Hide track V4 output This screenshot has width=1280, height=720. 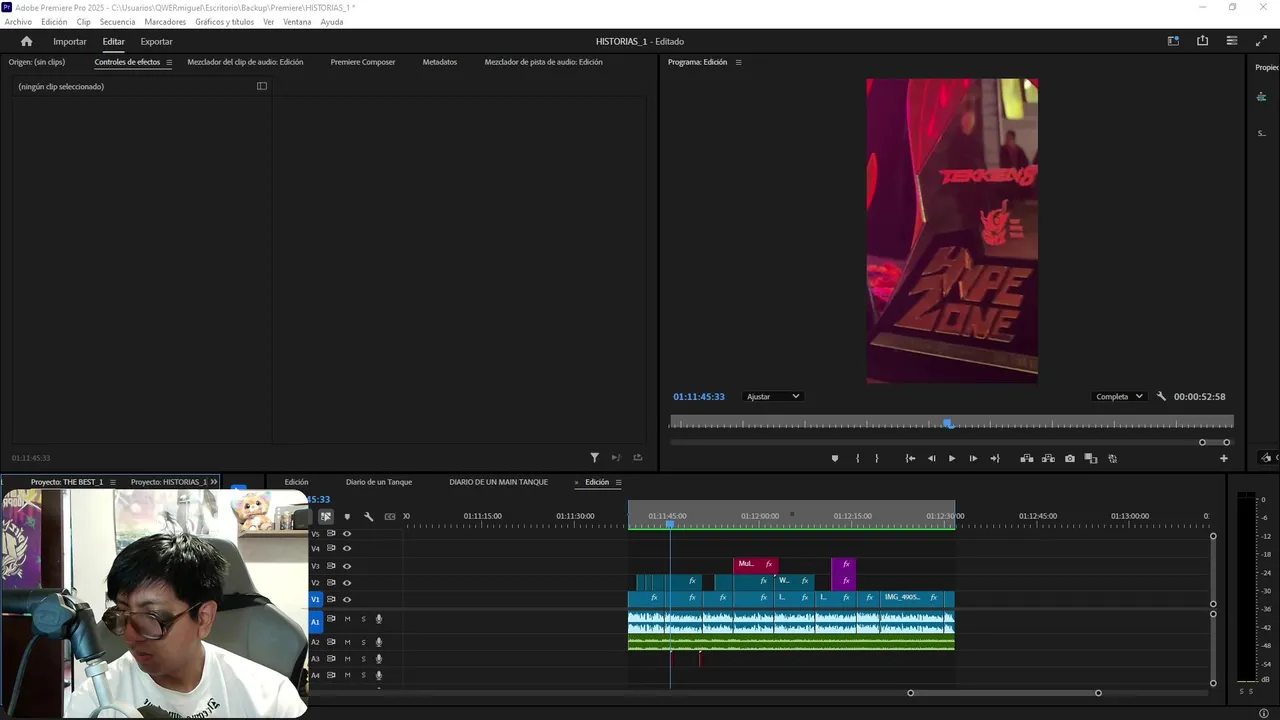point(347,548)
